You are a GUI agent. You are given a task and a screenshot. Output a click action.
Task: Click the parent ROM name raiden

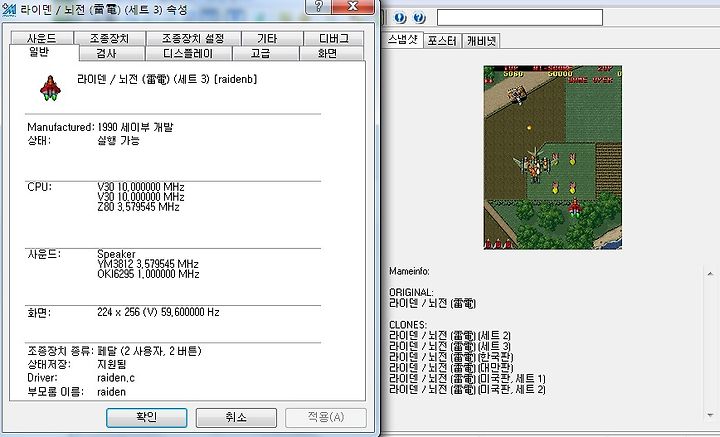111,392
